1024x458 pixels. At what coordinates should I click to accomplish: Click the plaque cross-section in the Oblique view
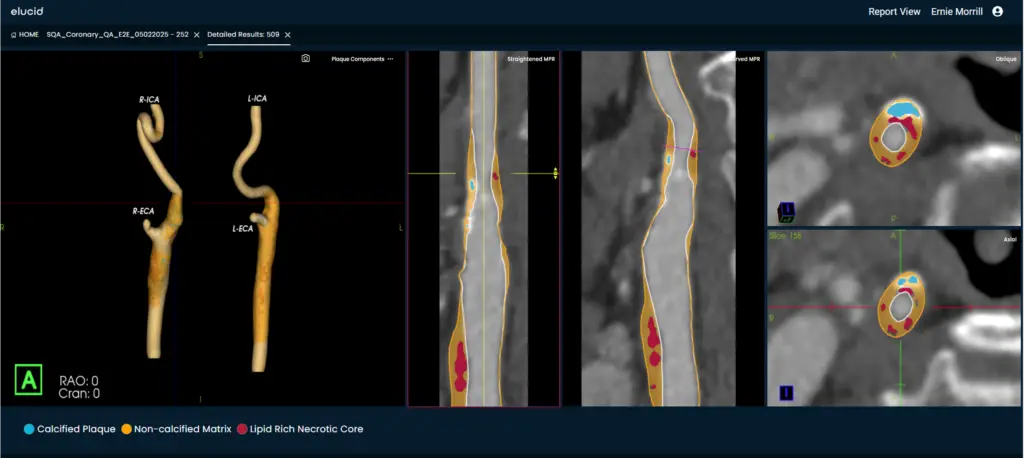(x=896, y=132)
